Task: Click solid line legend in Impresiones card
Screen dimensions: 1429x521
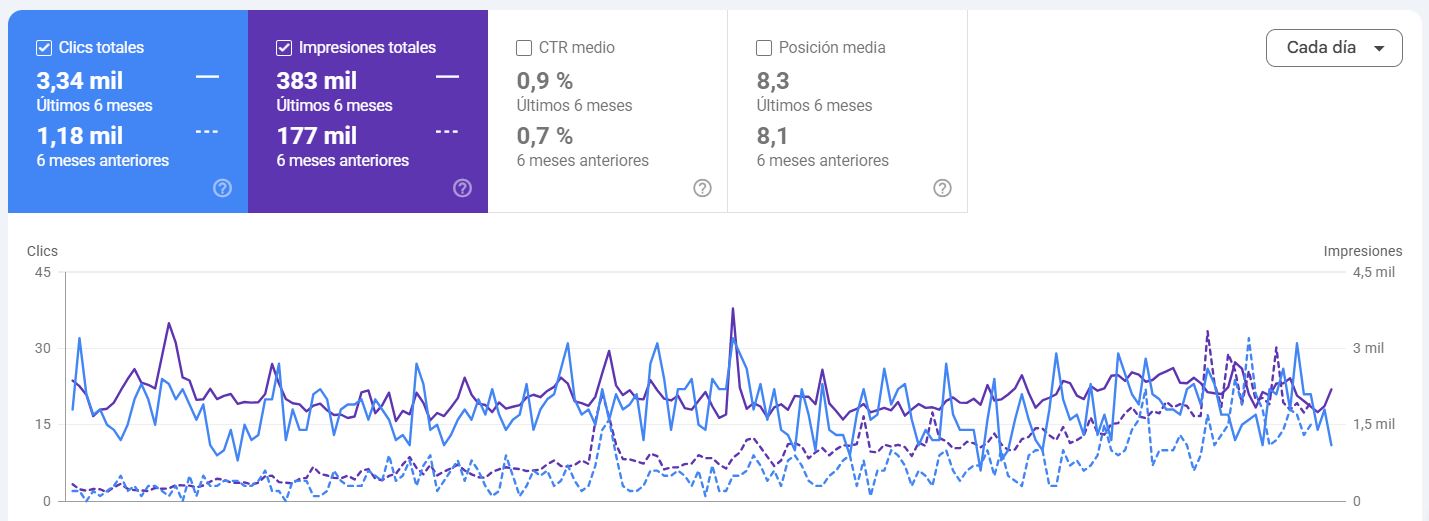Action: [x=447, y=76]
